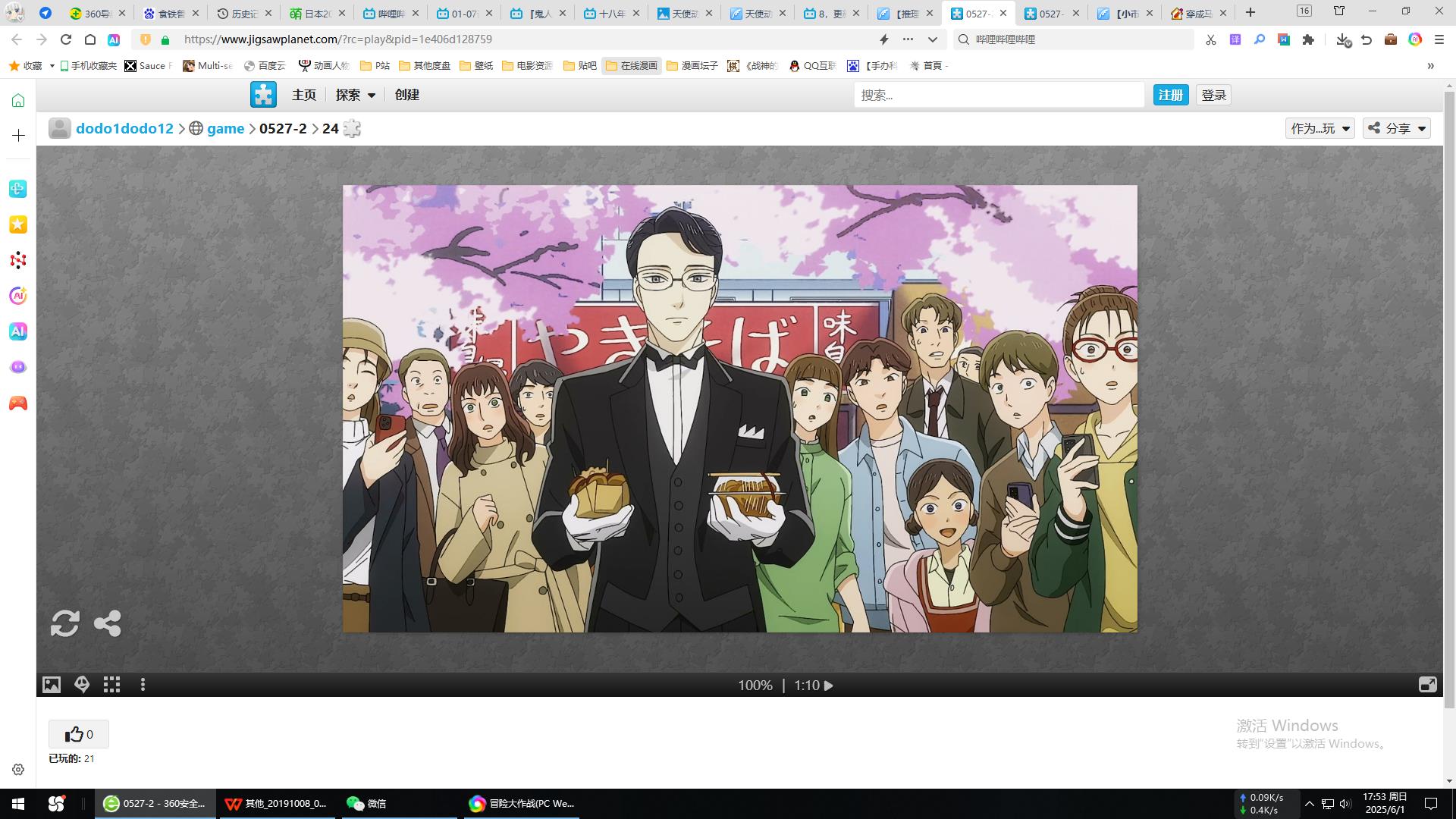Expand bookmarks overflow double chevron
Viewport: 1456px width, 819px height.
1431,66
